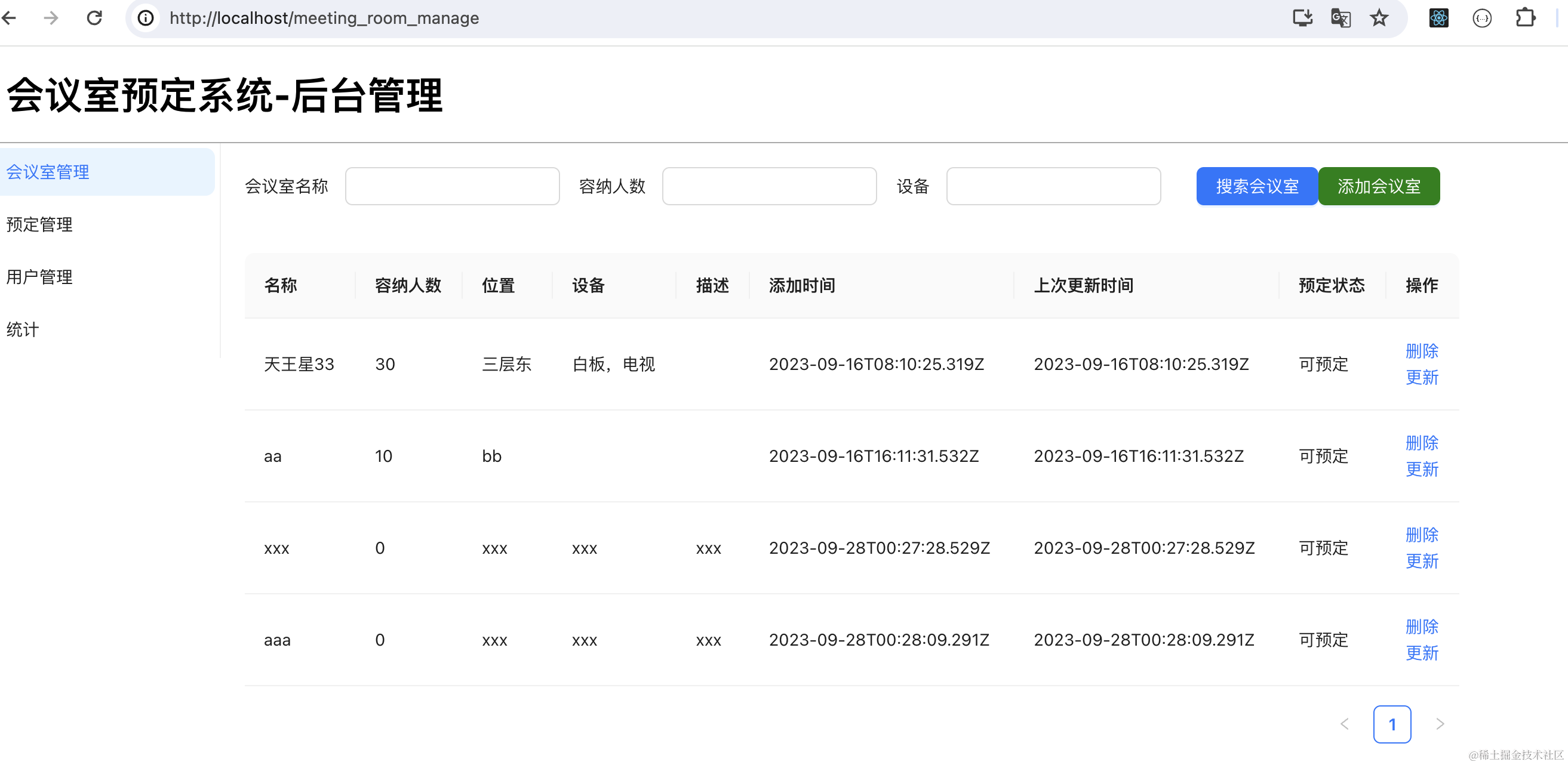Open 预定管理 in the sidebar
Viewport: 1568px width, 765px height.
39,224
